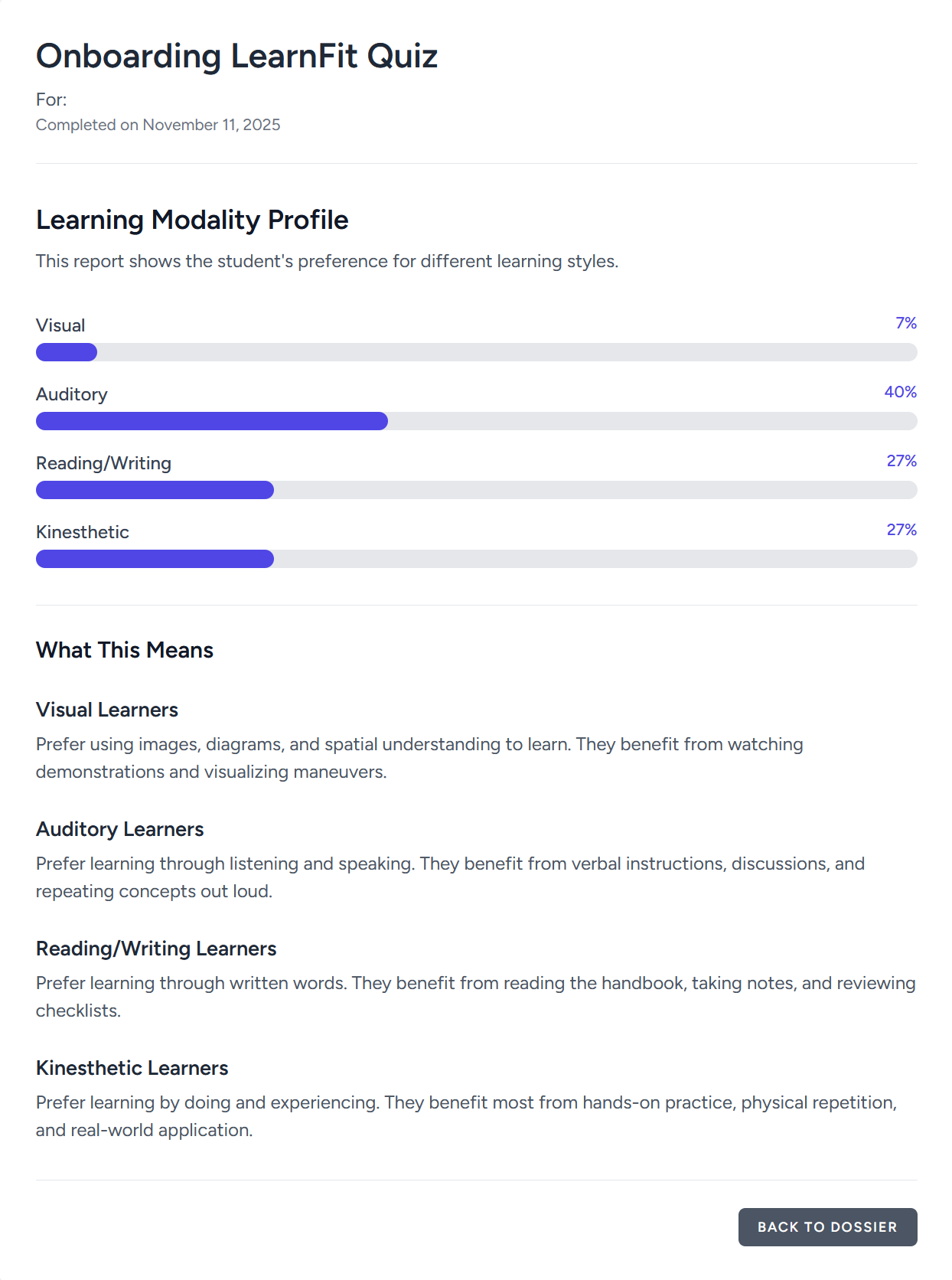The image size is (952, 1280).
Task: Select the Kinesthetic Learners section heading
Action: click(132, 1068)
